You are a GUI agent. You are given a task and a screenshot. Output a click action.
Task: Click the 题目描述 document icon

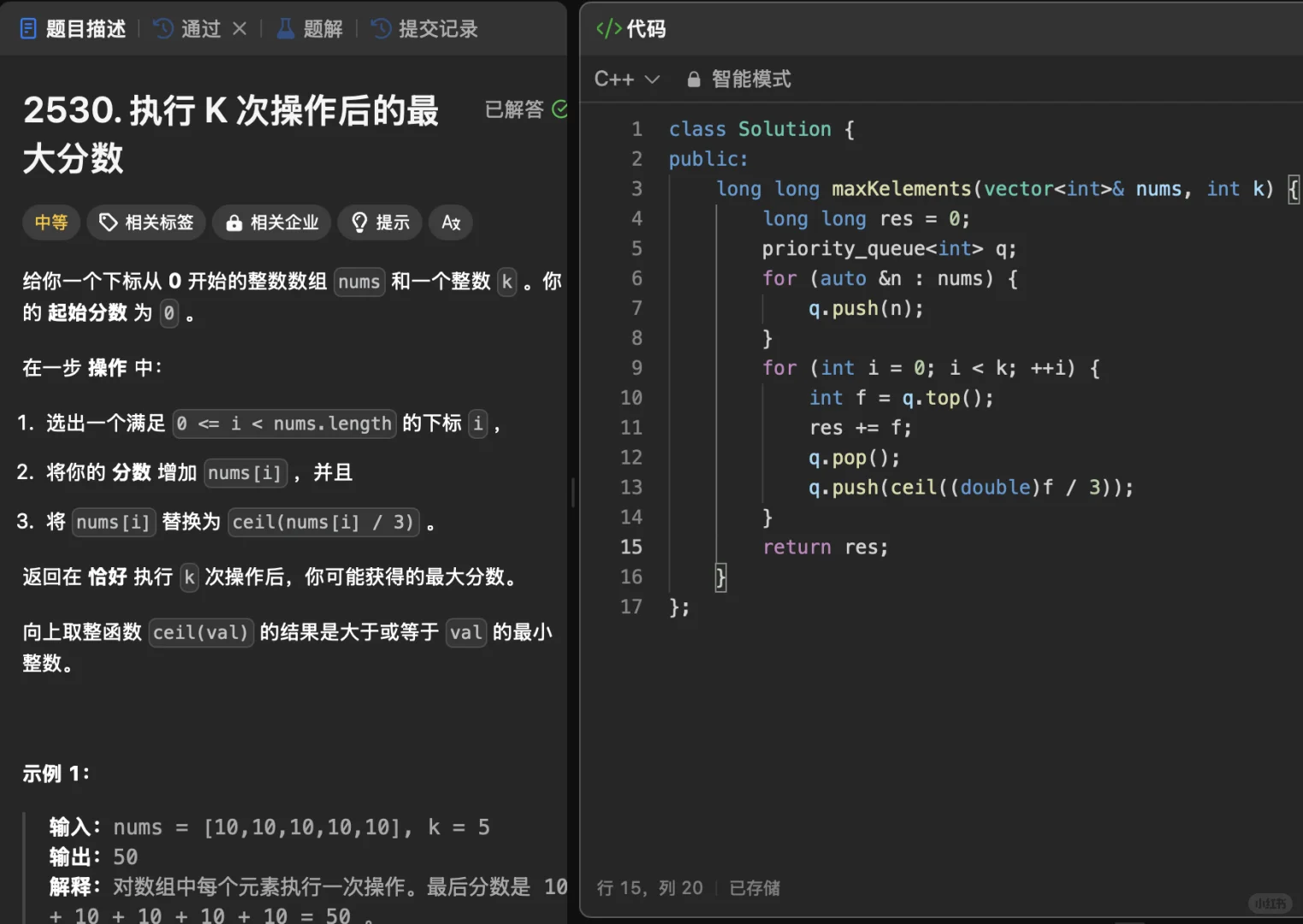(28, 29)
